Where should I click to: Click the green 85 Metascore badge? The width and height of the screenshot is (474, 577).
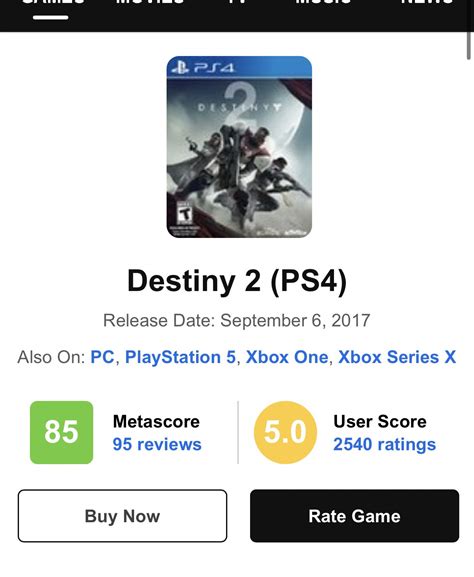(x=61, y=432)
